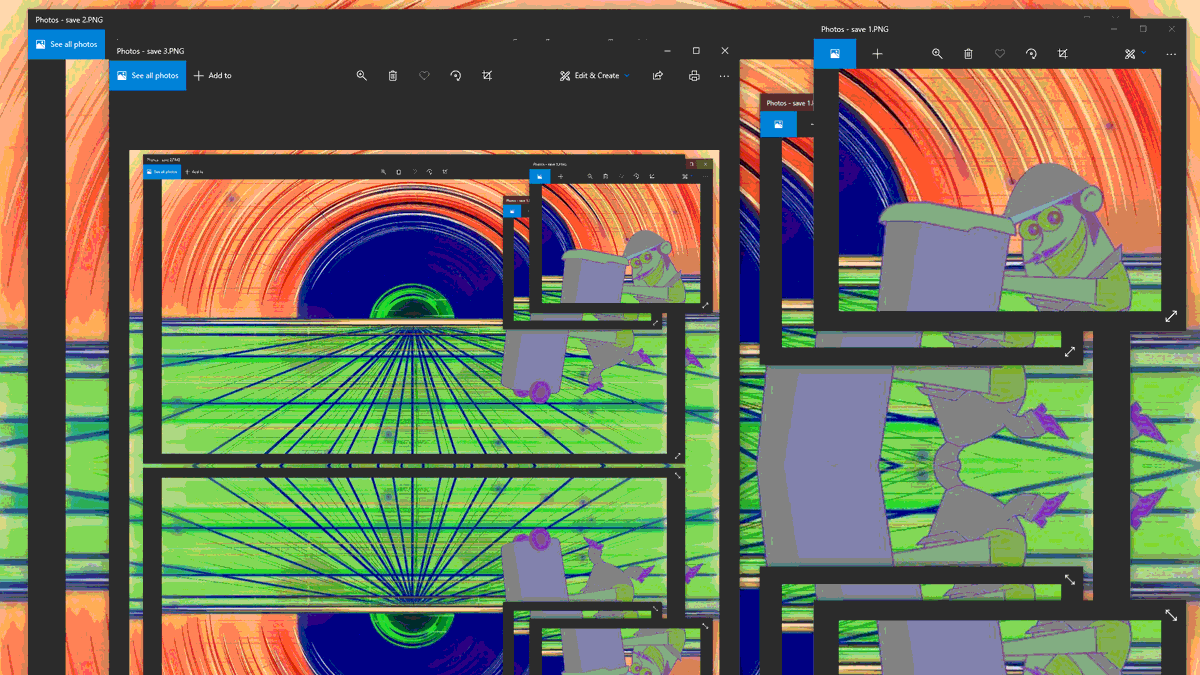1200x675 pixels.
Task: Click the 'Photos - save 2.PNG' title text
Action: pyautogui.click(x=69, y=20)
